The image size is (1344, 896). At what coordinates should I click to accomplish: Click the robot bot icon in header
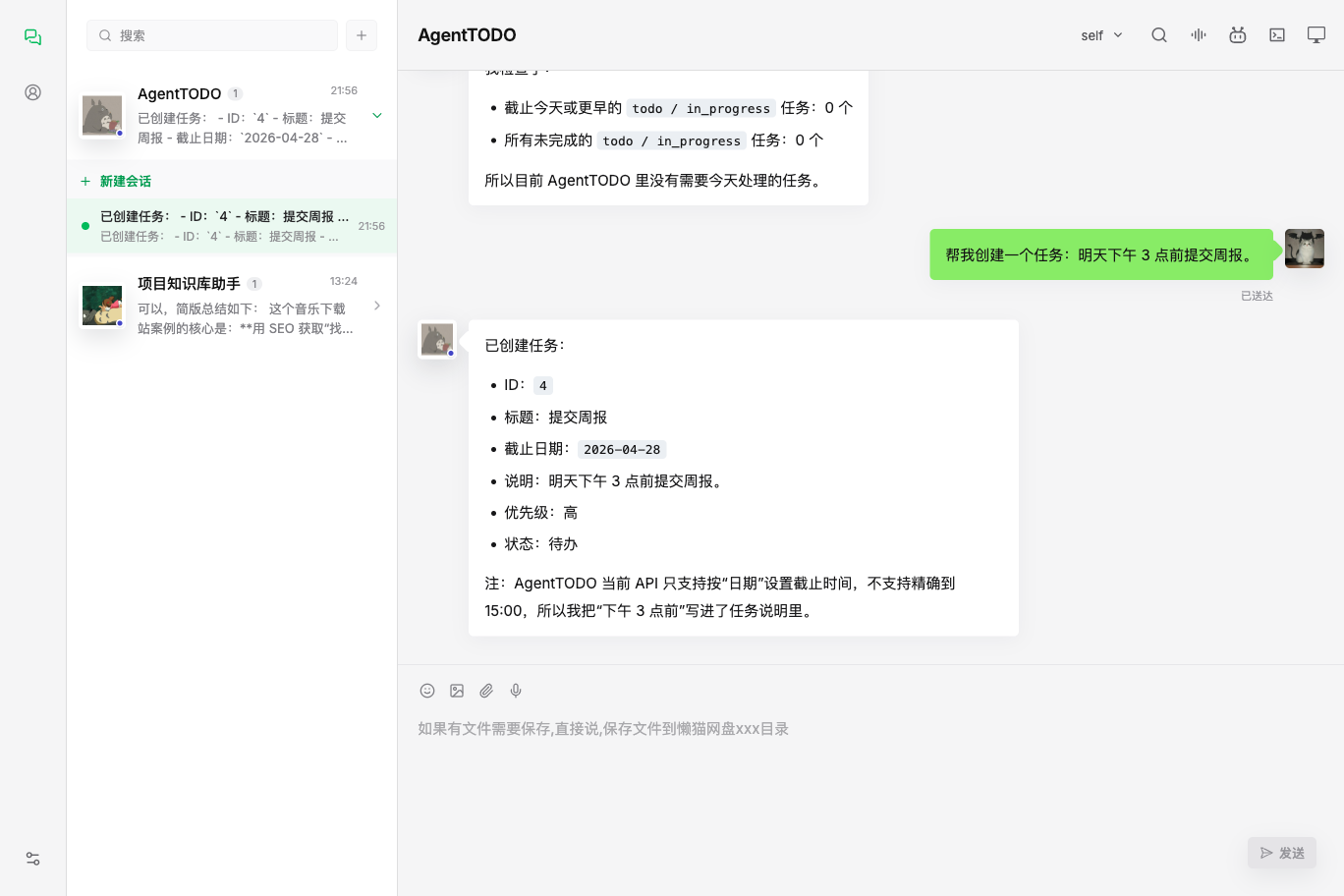click(1238, 35)
